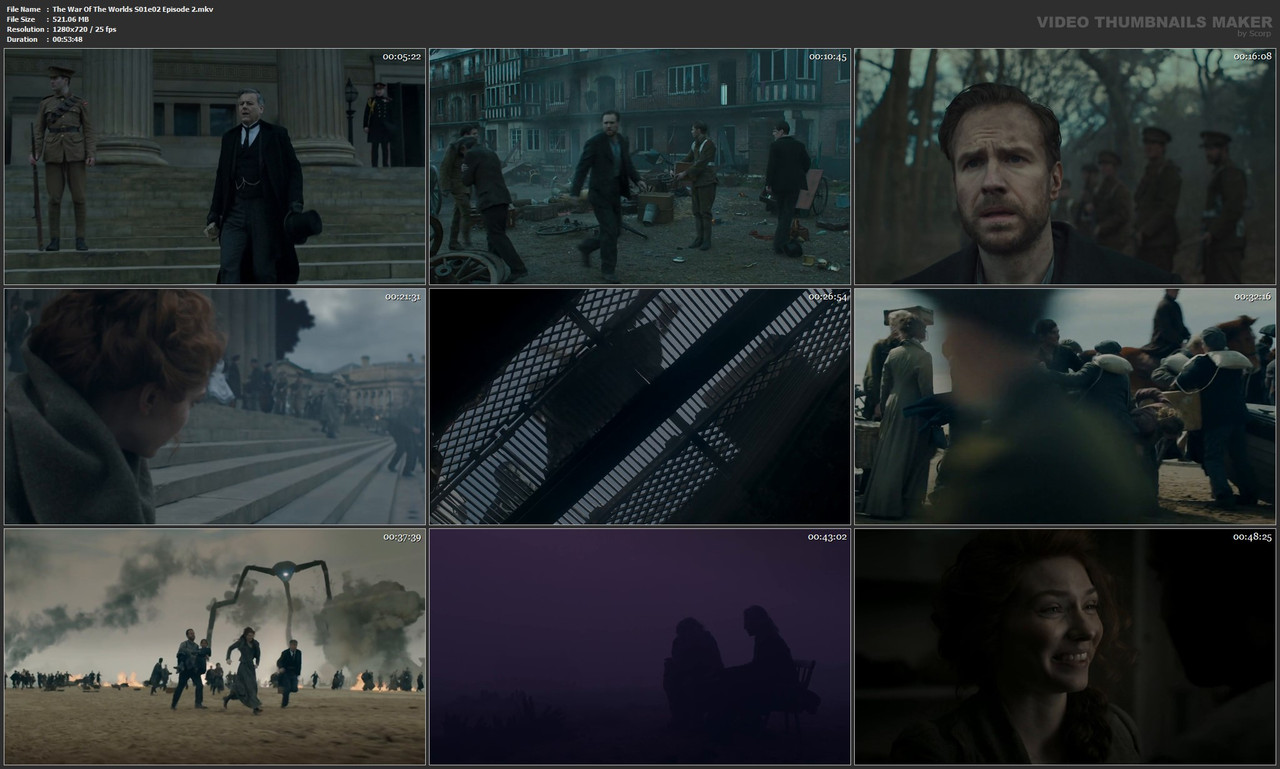Select the thumbnail timestamped 00:26:54
Screen dimensions: 1280x769
[x=640, y=407]
